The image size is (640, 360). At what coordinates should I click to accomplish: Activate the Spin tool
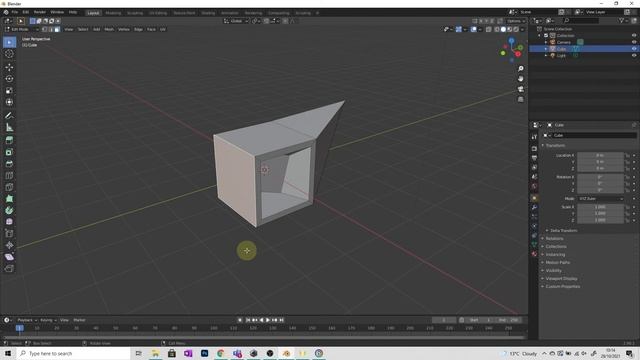pyautogui.click(x=9, y=211)
